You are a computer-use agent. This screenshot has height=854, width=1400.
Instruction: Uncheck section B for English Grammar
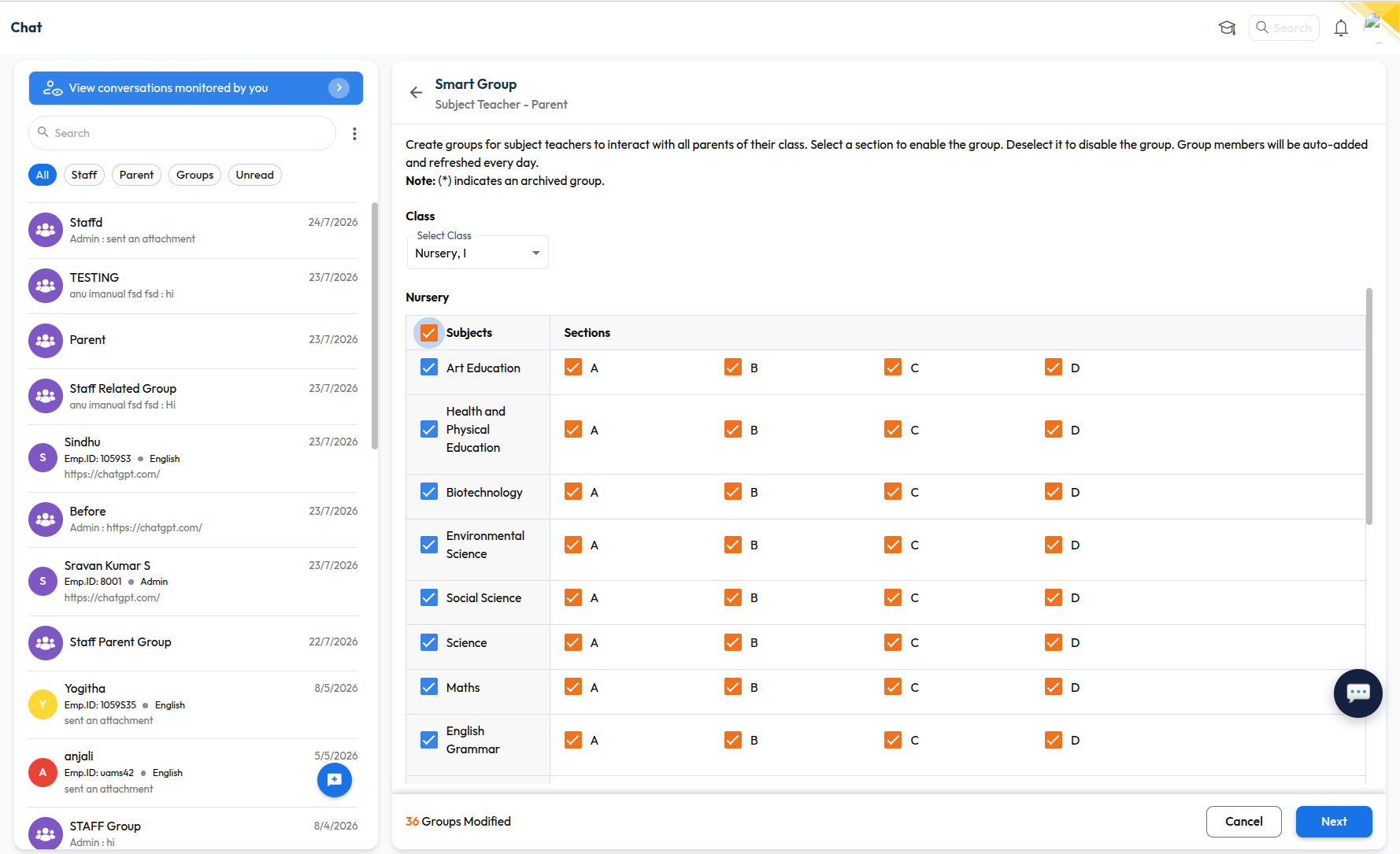click(733, 740)
